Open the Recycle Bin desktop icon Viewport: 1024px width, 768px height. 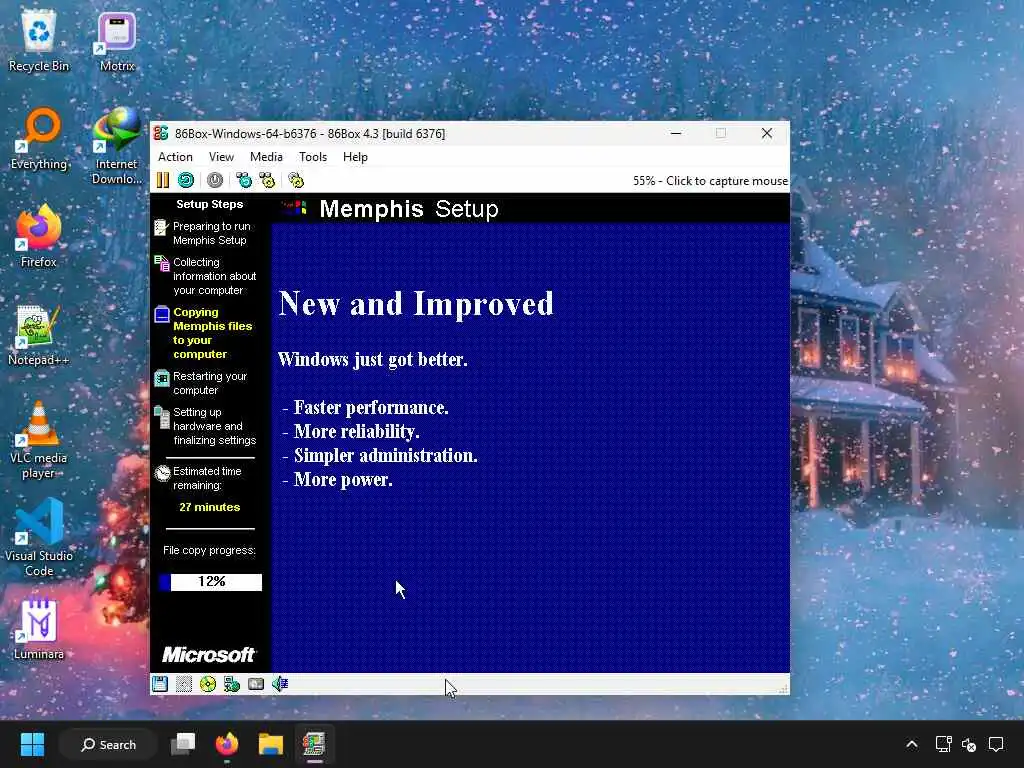tap(39, 42)
